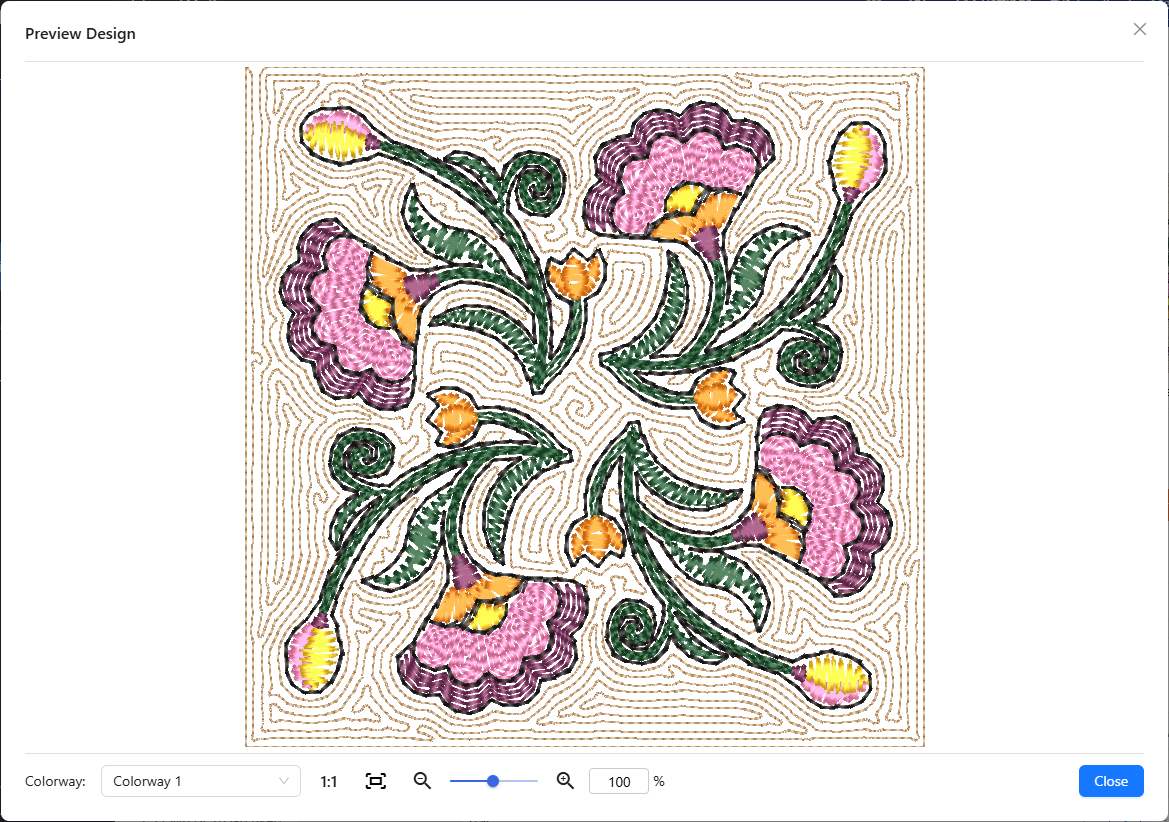1169x822 pixels.
Task: Click the fit-to-window icon
Action: click(x=376, y=781)
